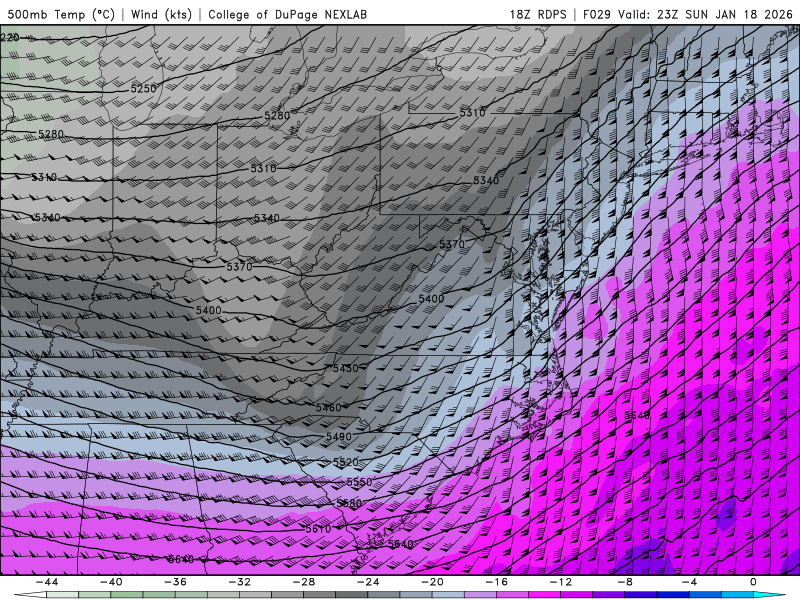
Task: Click the -36 value on the temperature scale
Action: click(x=176, y=582)
